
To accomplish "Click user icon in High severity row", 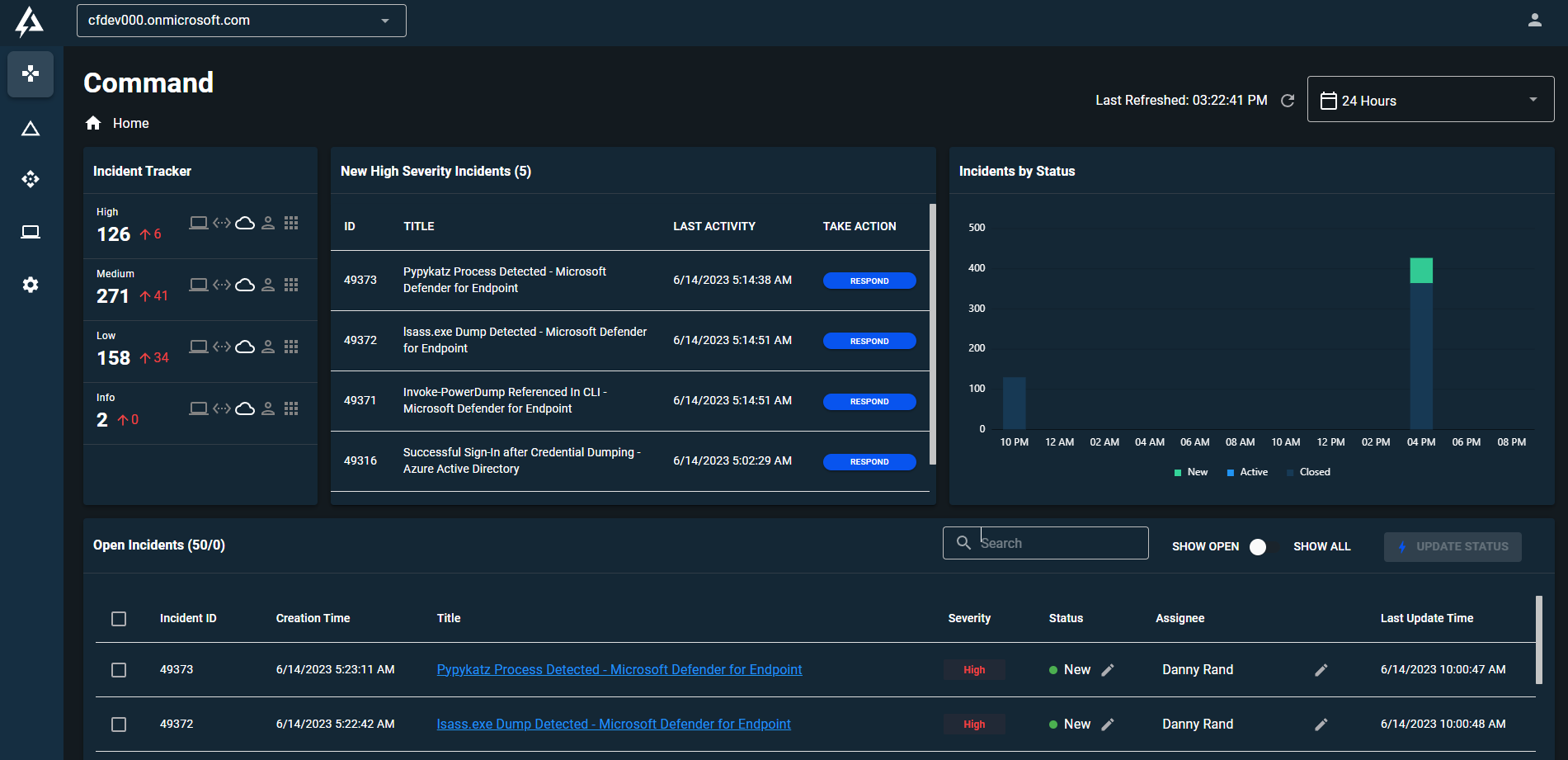I will coord(268,223).
